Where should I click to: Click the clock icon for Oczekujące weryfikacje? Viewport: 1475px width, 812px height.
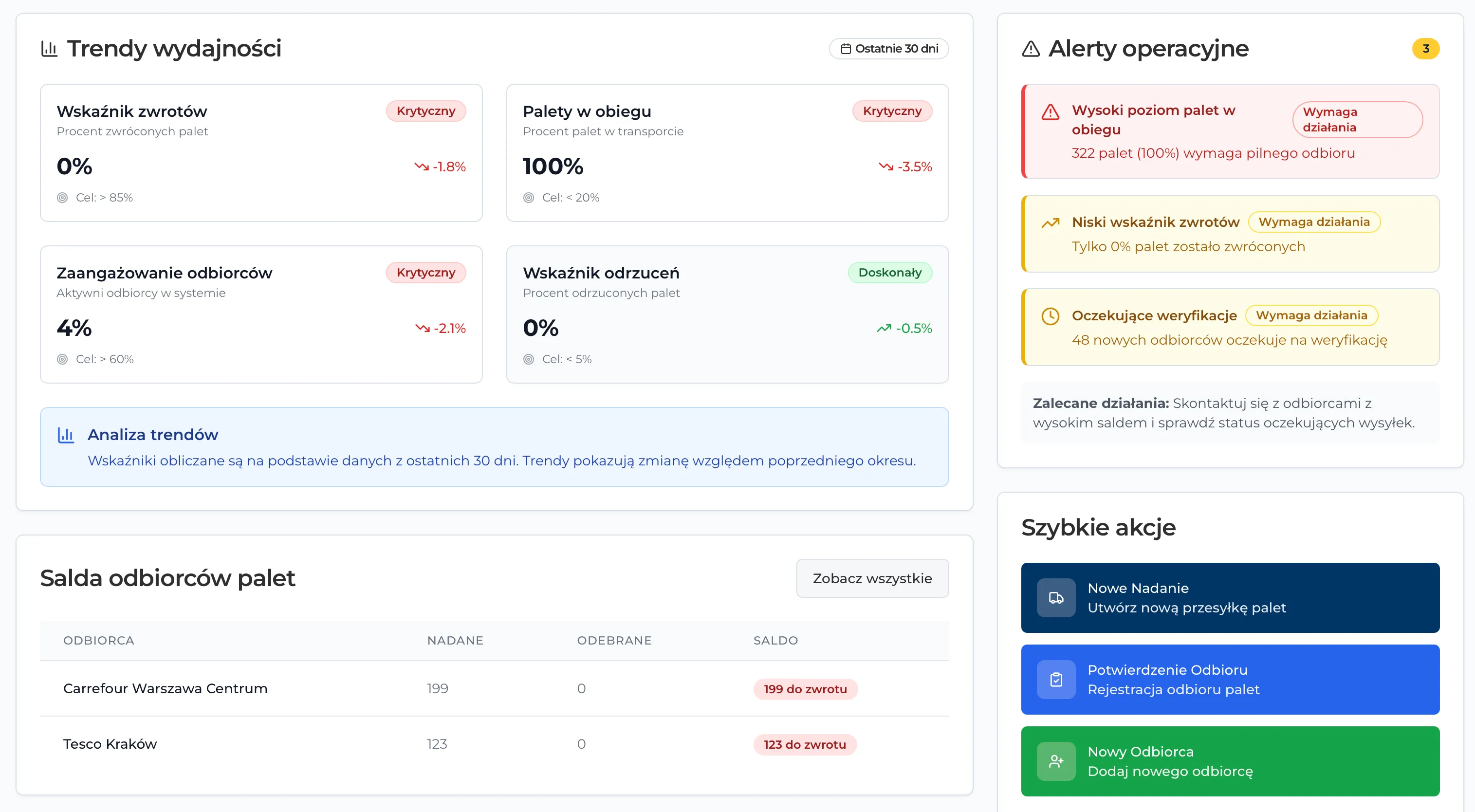coord(1050,316)
